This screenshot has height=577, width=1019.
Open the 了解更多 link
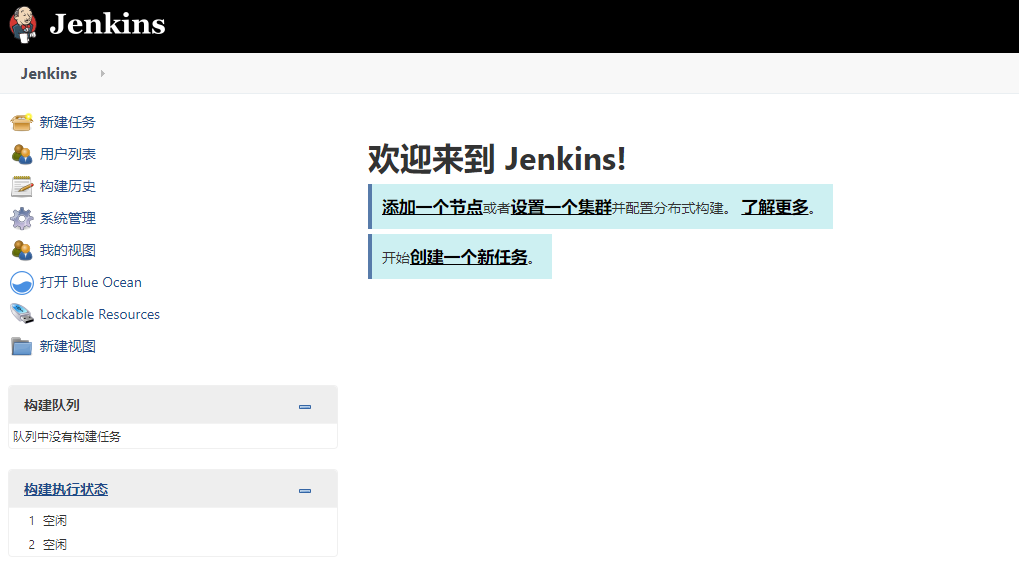tap(775, 207)
